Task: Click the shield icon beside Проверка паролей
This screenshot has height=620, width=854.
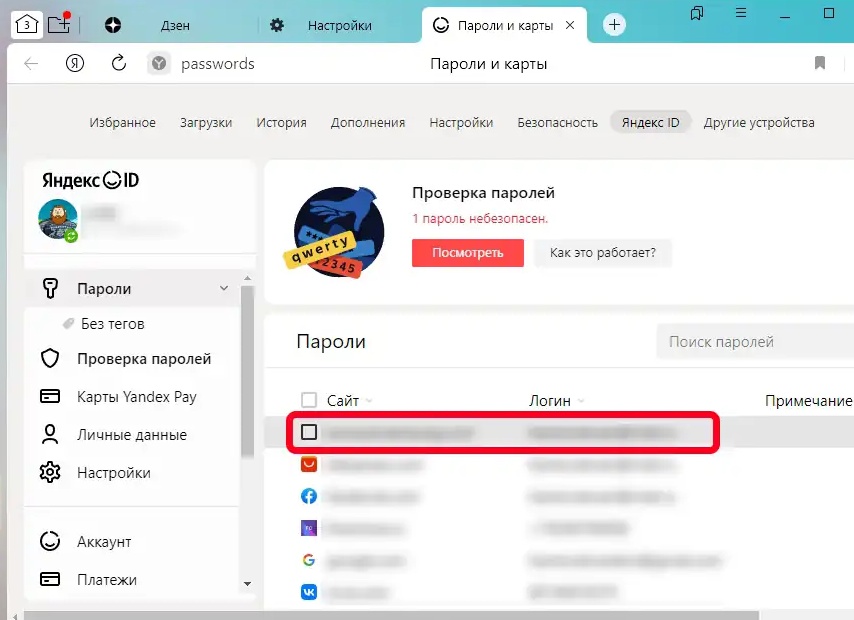Action: 50,358
